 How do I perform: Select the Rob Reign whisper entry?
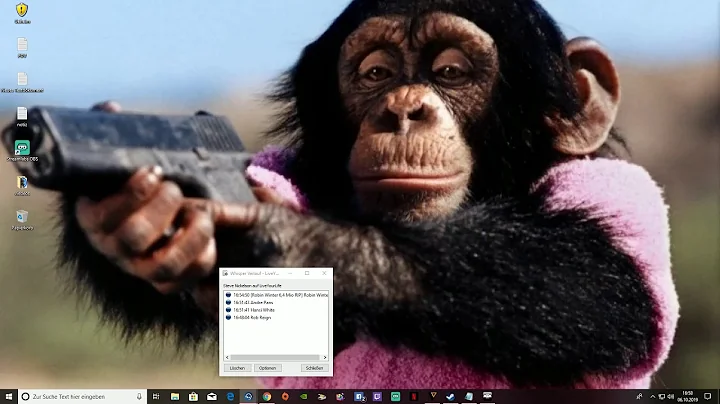coord(248,317)
